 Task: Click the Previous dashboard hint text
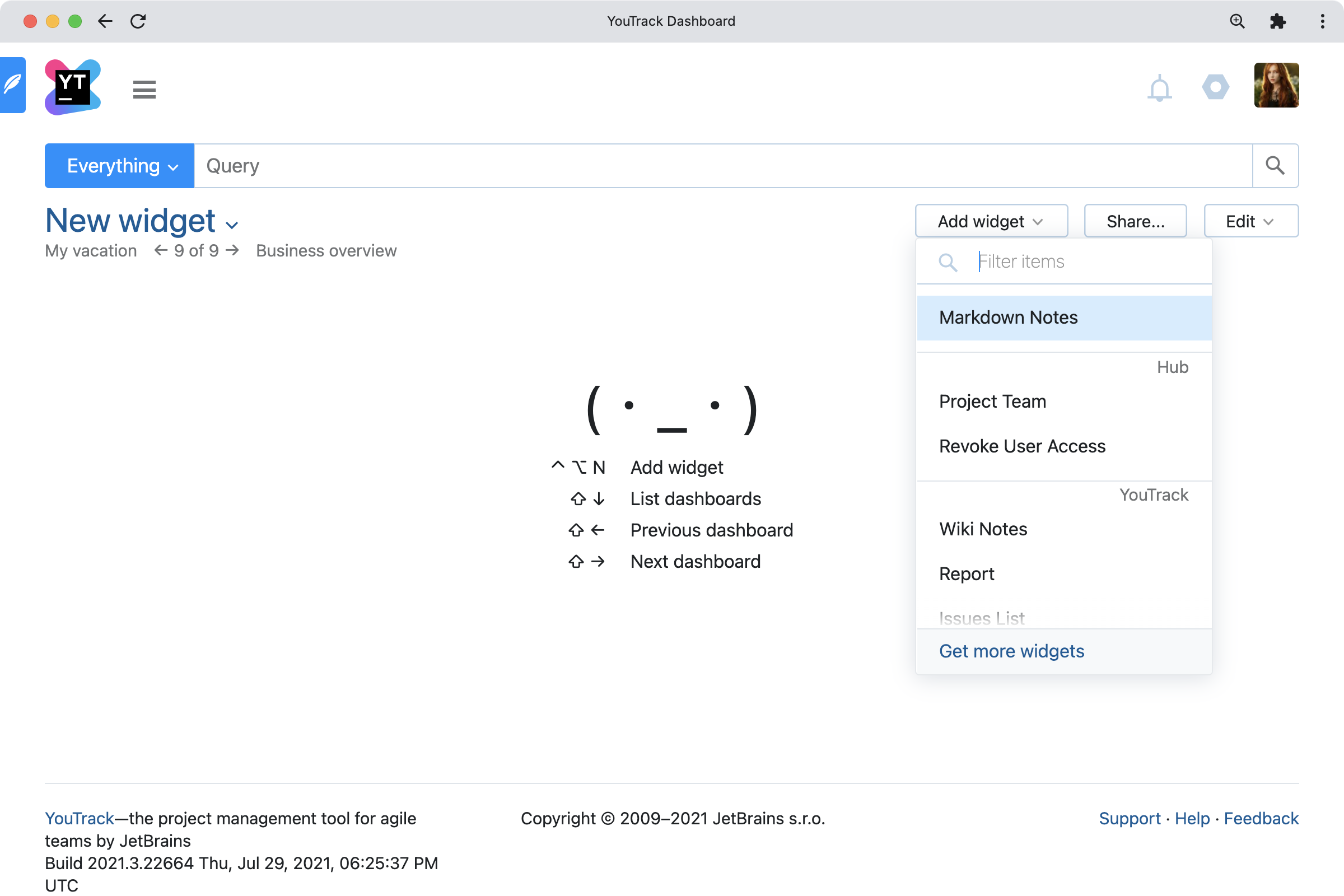(711, 530)
